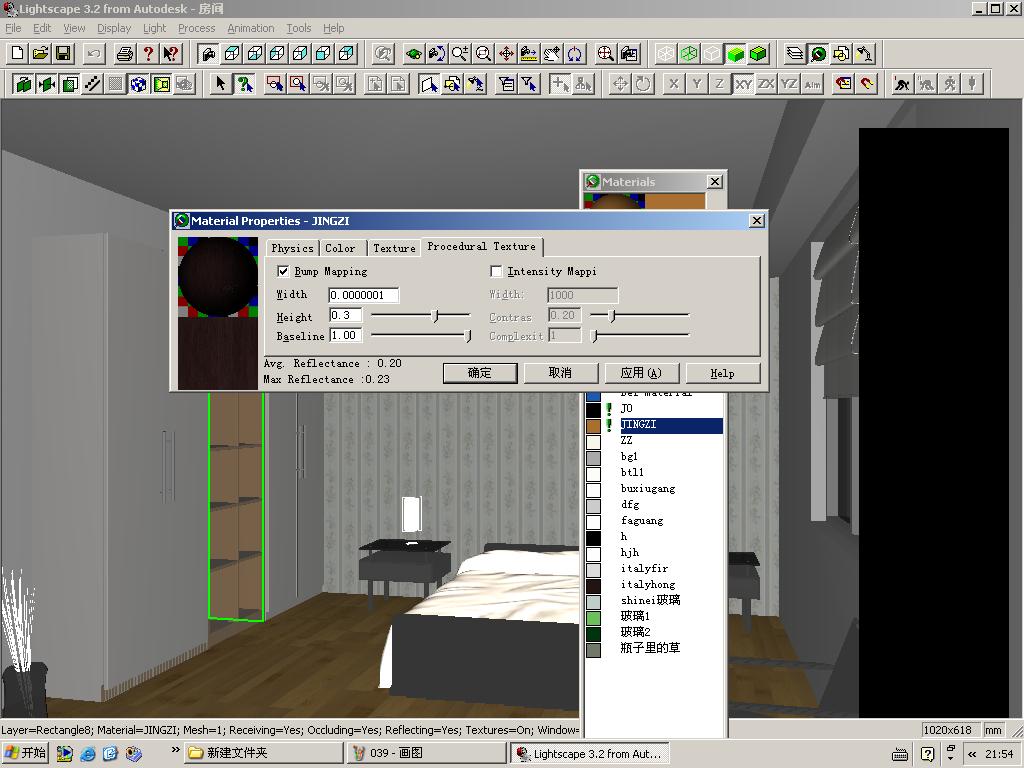Enable the Intensity Mapping checkbox
The width and height of the screenshot is (1024, 768).
pyautogui.click(x=496, y=271)
